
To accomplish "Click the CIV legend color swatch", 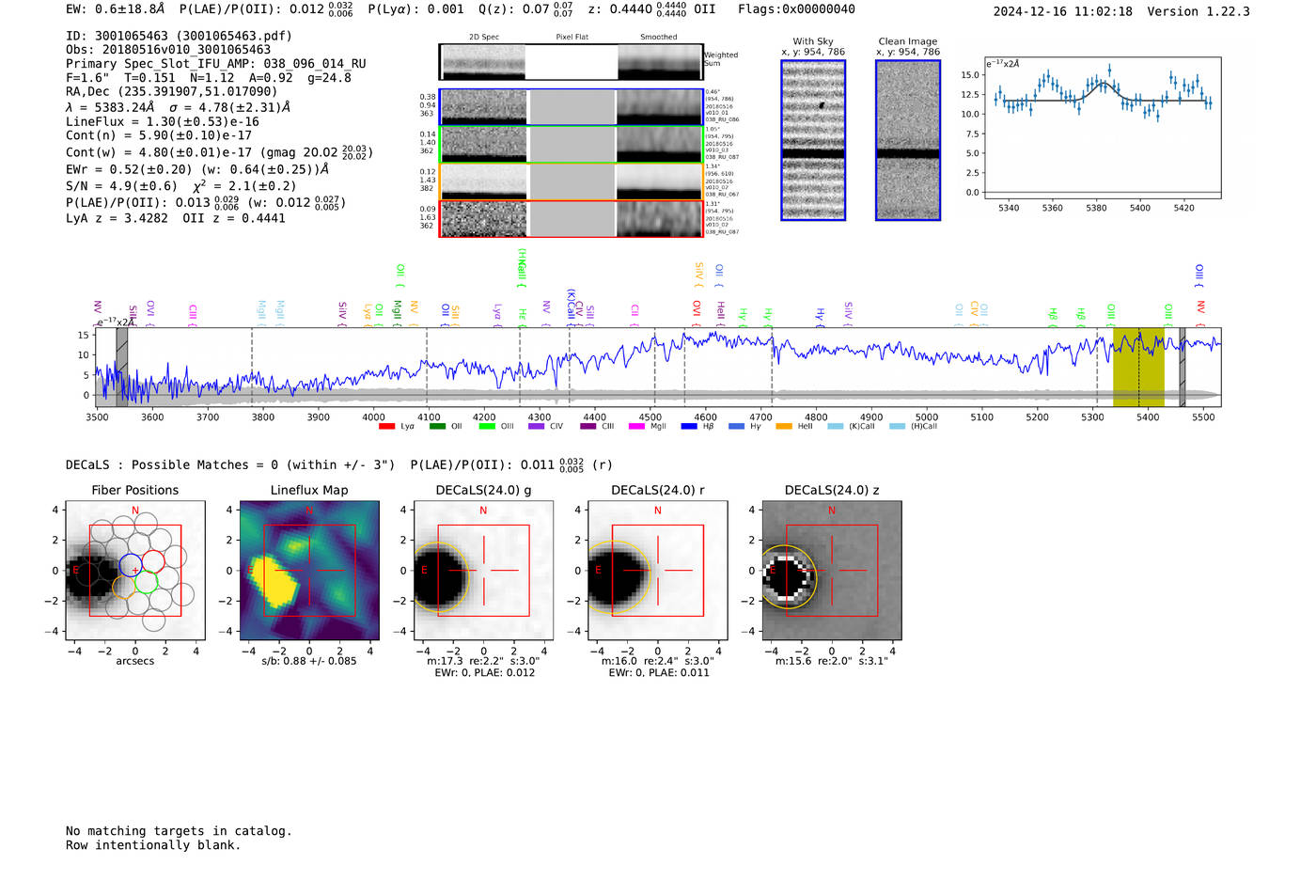I will pos(537,427).
